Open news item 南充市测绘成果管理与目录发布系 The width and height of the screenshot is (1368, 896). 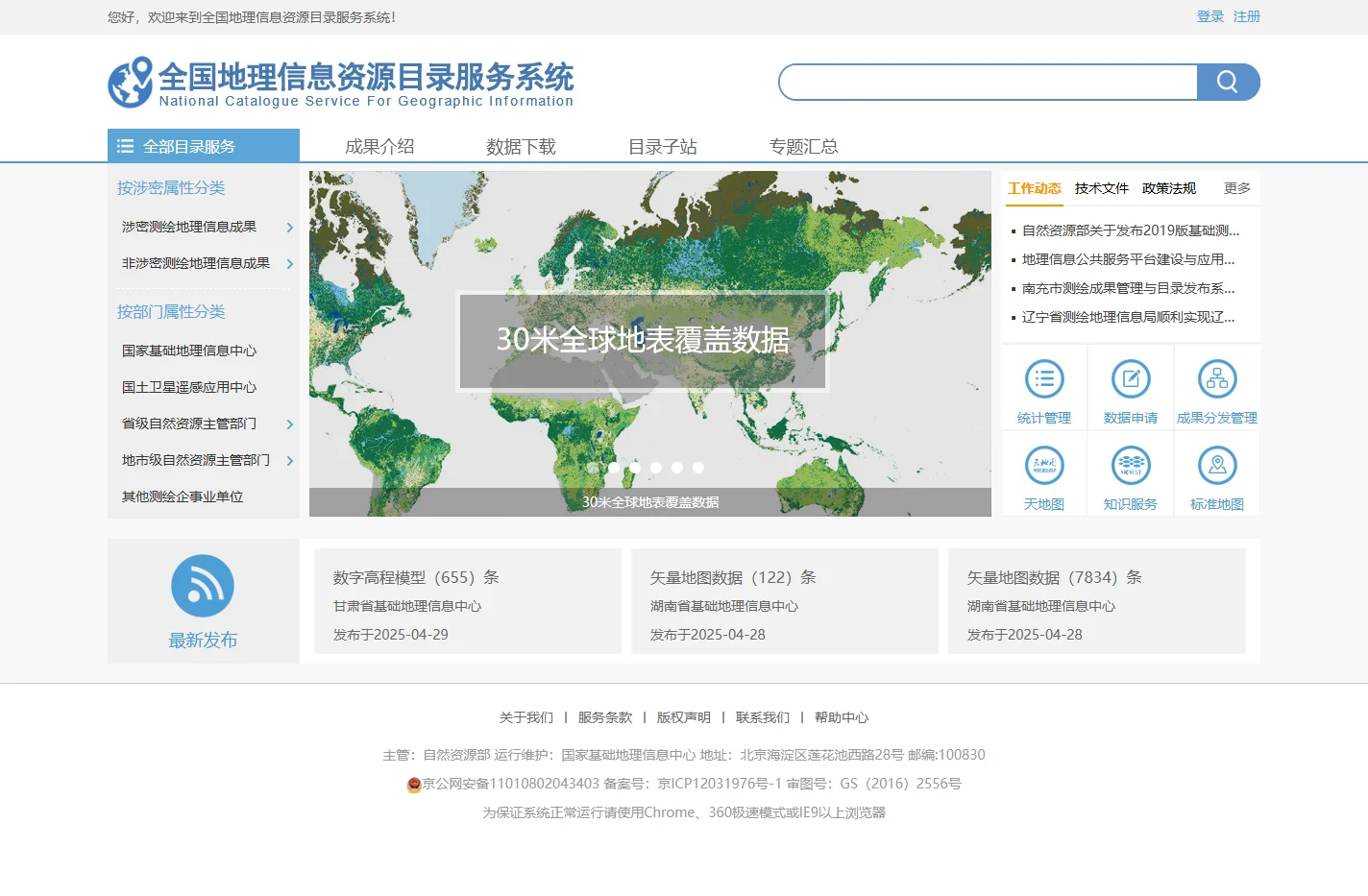pyautogui.click(x=1129, y=288)
